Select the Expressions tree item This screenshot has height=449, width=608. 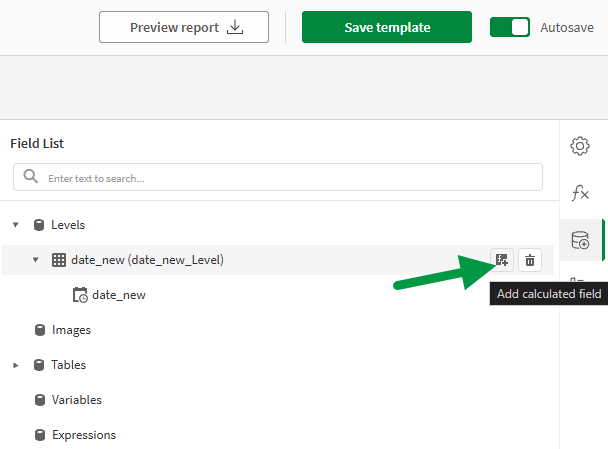(x=84, y=435)
